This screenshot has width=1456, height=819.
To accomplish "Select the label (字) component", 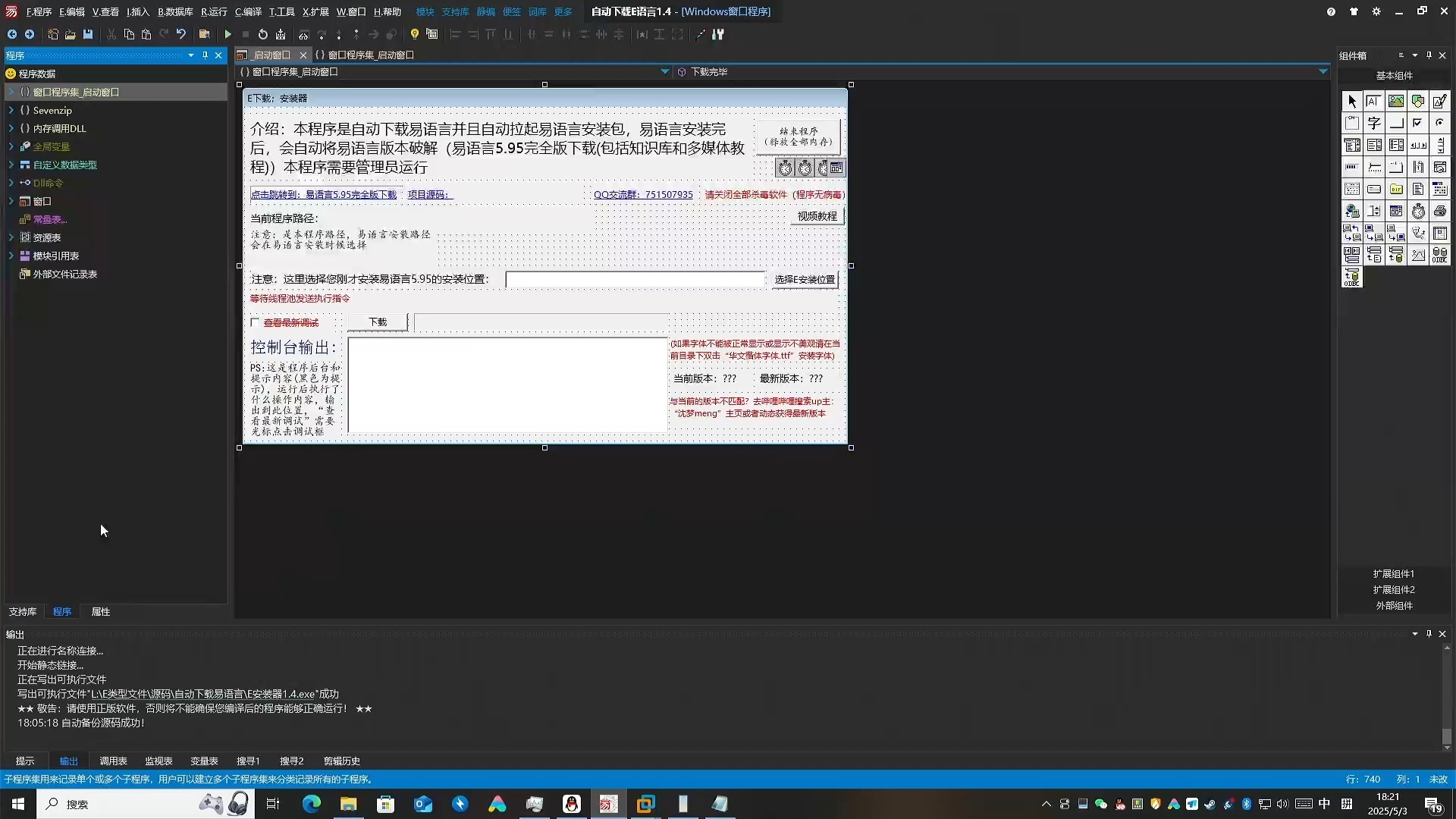I will 1374,123.
